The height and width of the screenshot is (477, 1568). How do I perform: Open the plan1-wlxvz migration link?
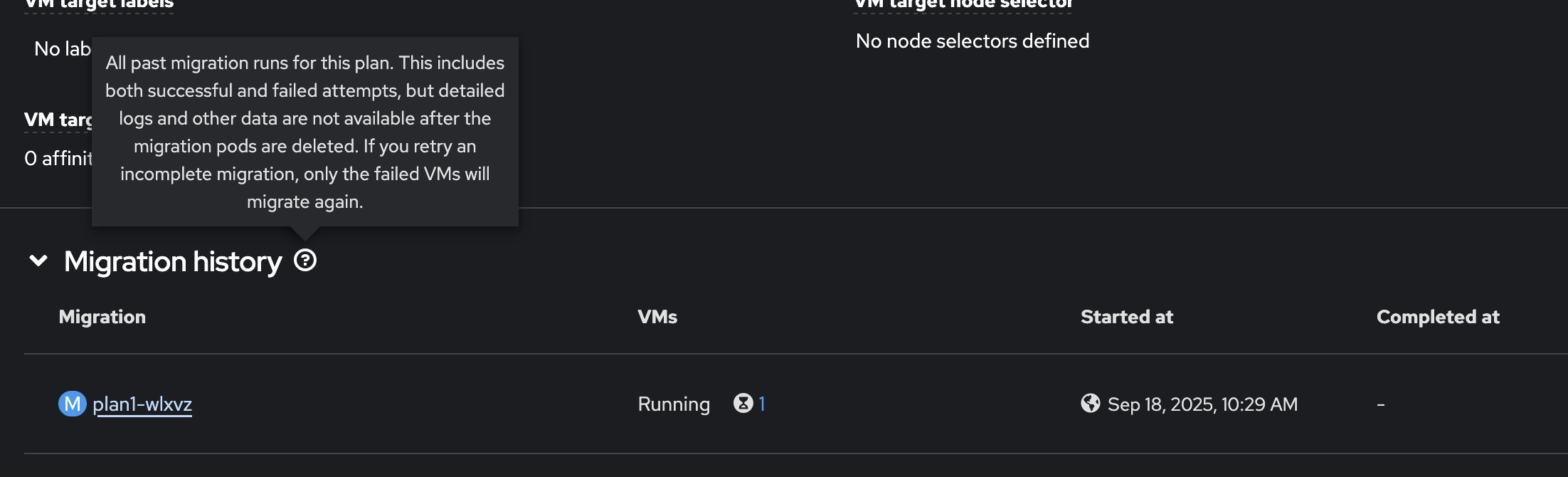(x=142, y=404)
